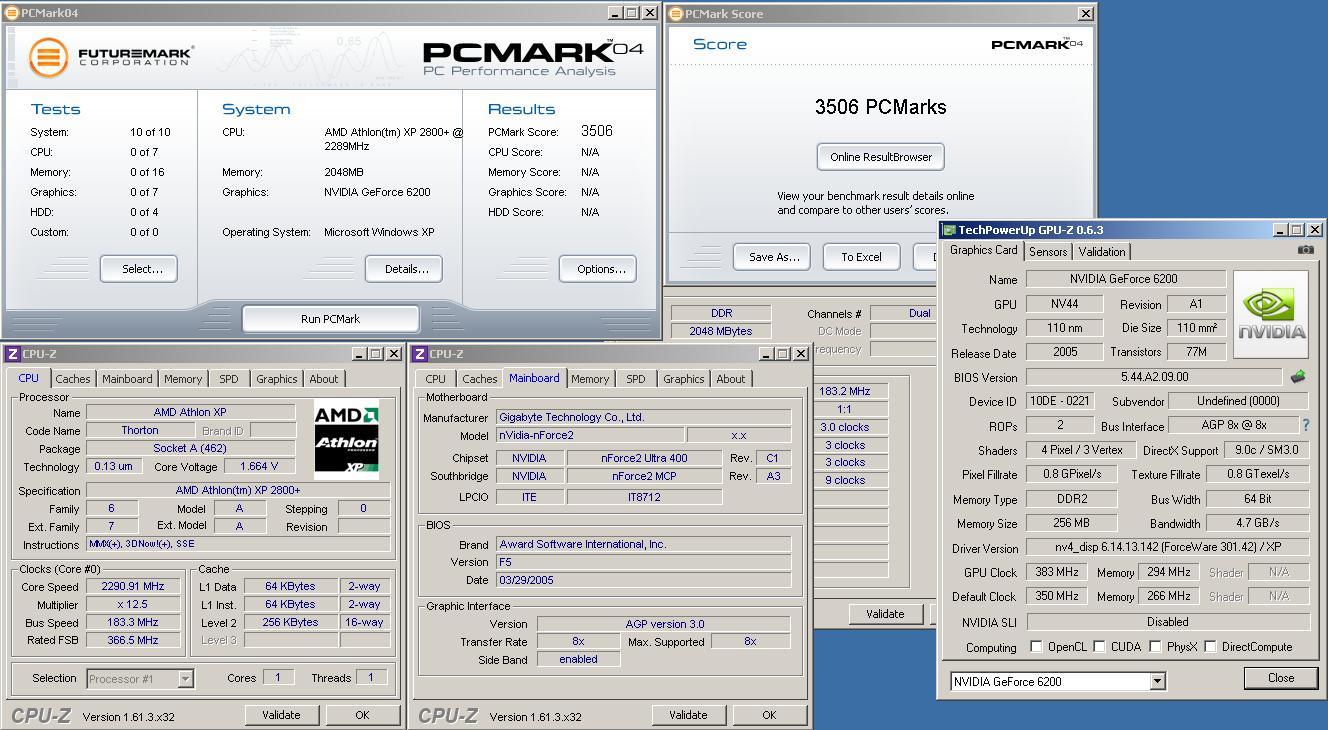Click the Chipset value nForce2 Ultra 400

tap(644, 458)
